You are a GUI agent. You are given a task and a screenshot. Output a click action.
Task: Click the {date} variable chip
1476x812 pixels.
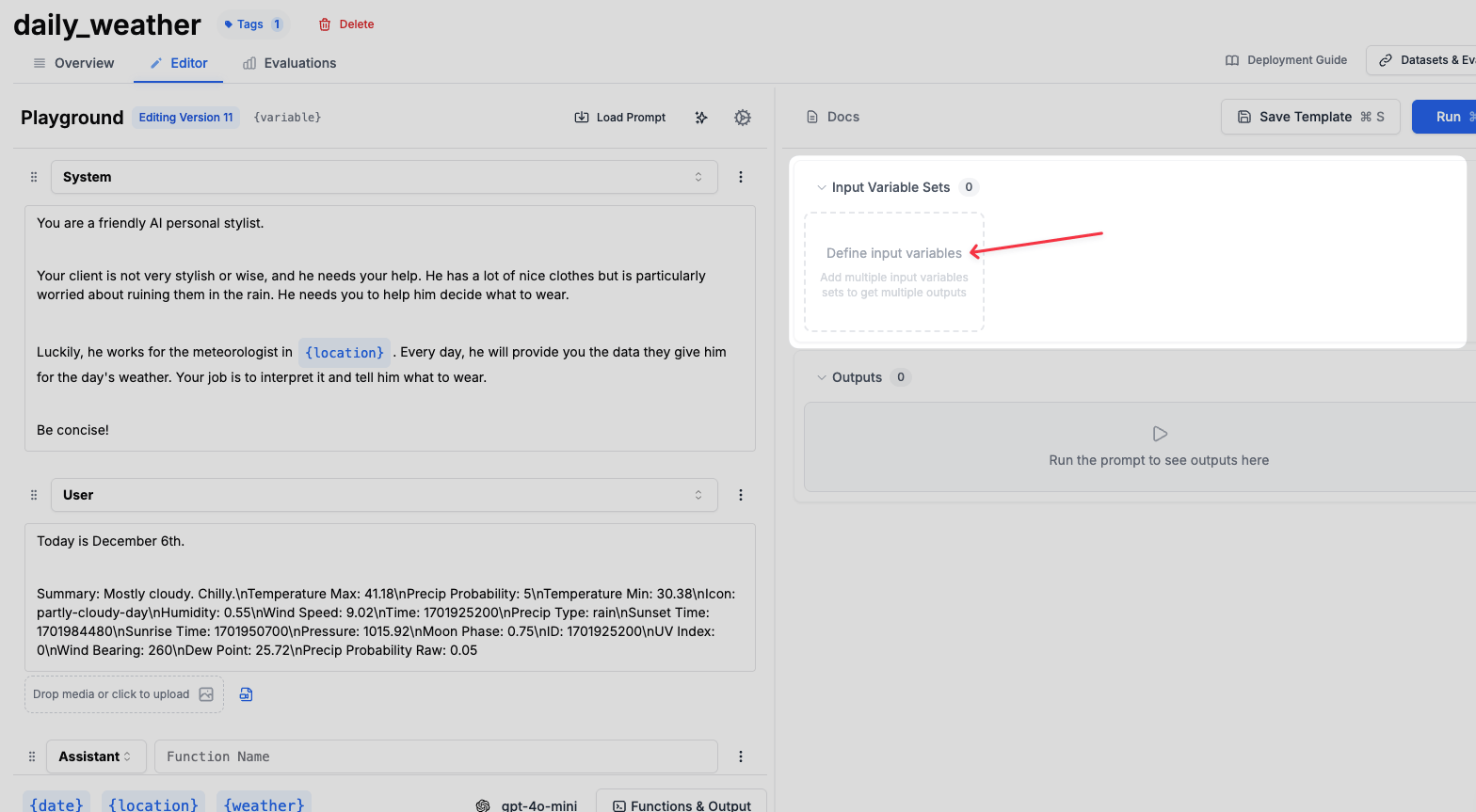[56, 802]
